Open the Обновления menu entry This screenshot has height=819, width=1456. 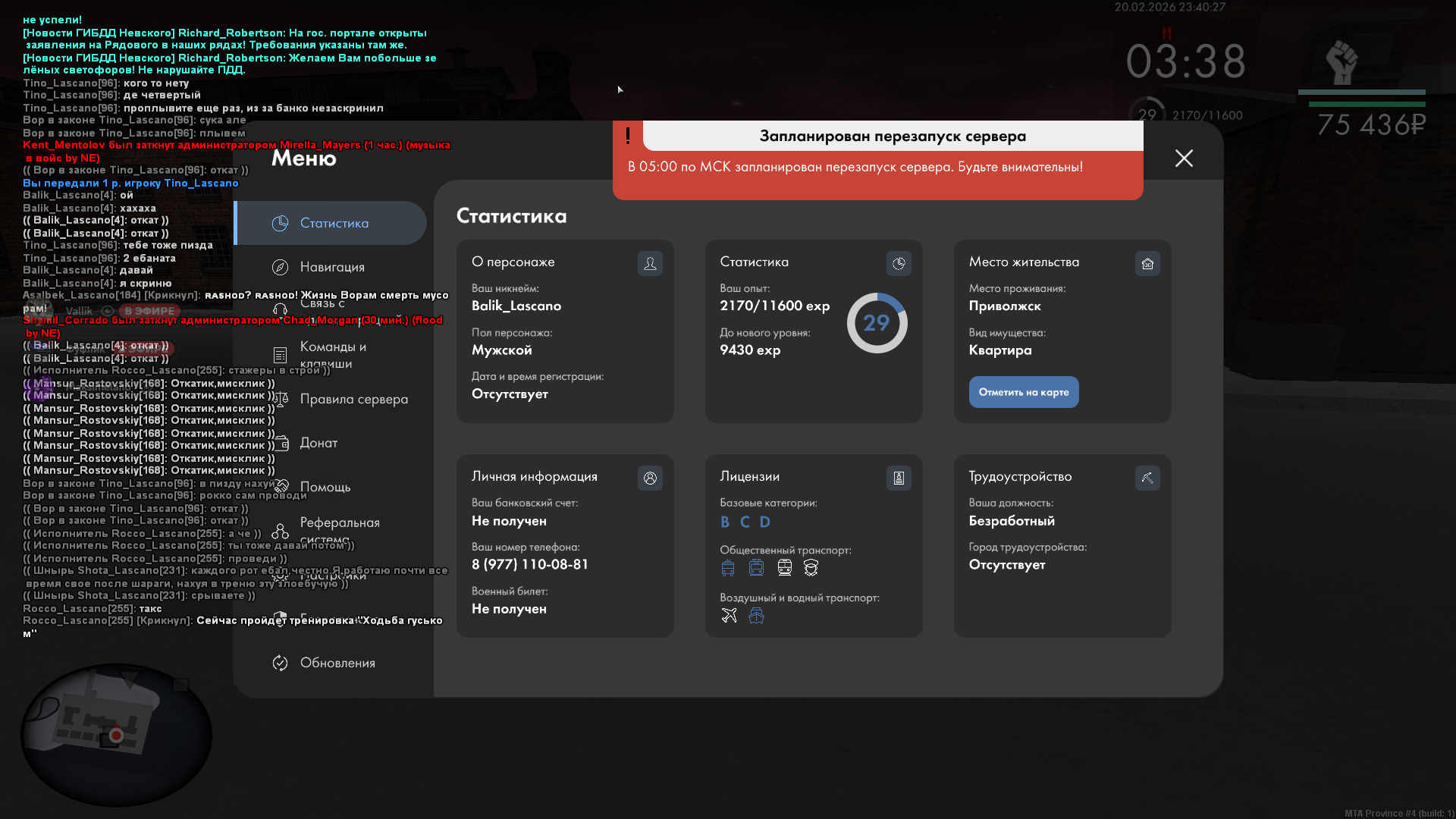pos(337,663)
